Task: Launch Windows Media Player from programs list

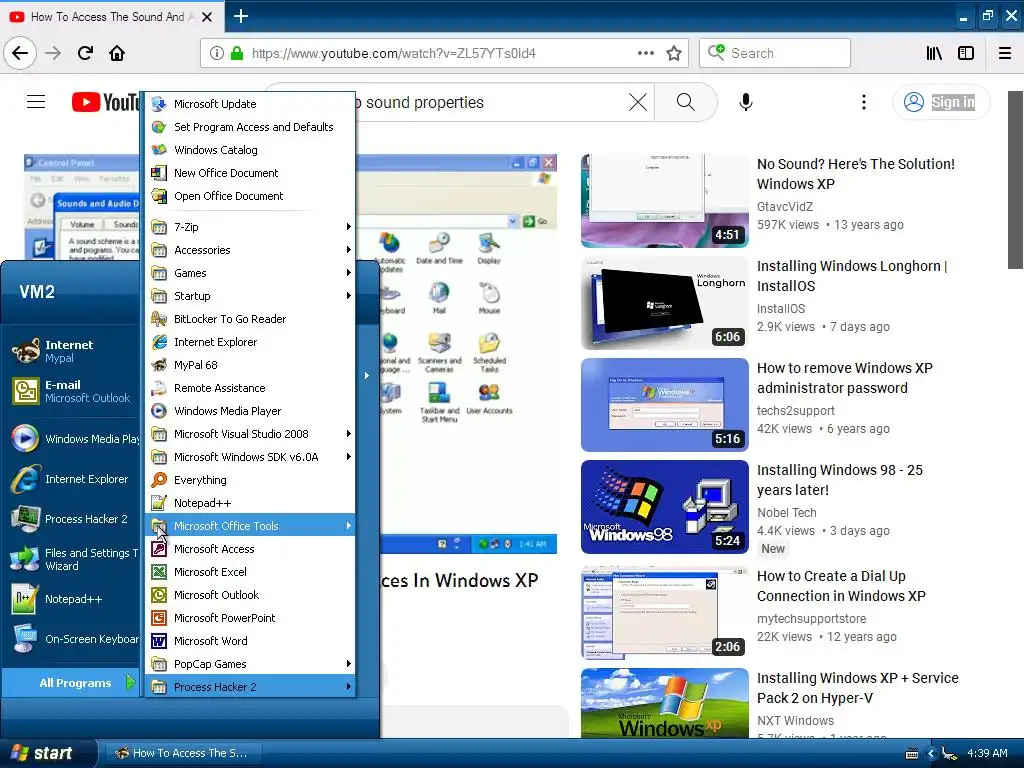Action: pos(250,411)
